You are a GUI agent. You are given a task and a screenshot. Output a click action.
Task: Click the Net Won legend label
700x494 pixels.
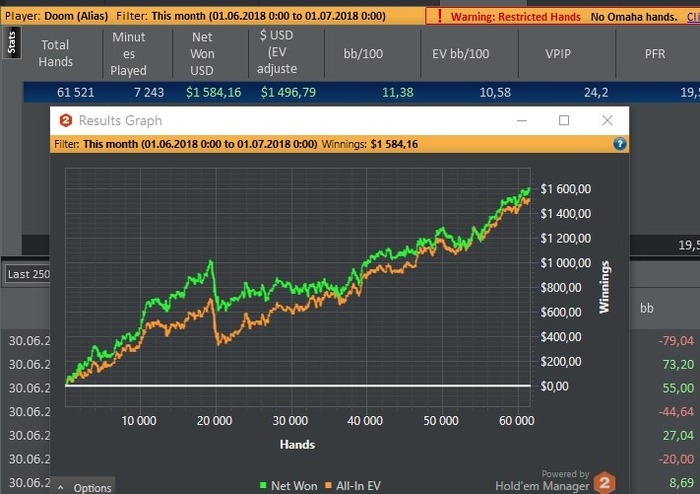(x=294, y=486)
